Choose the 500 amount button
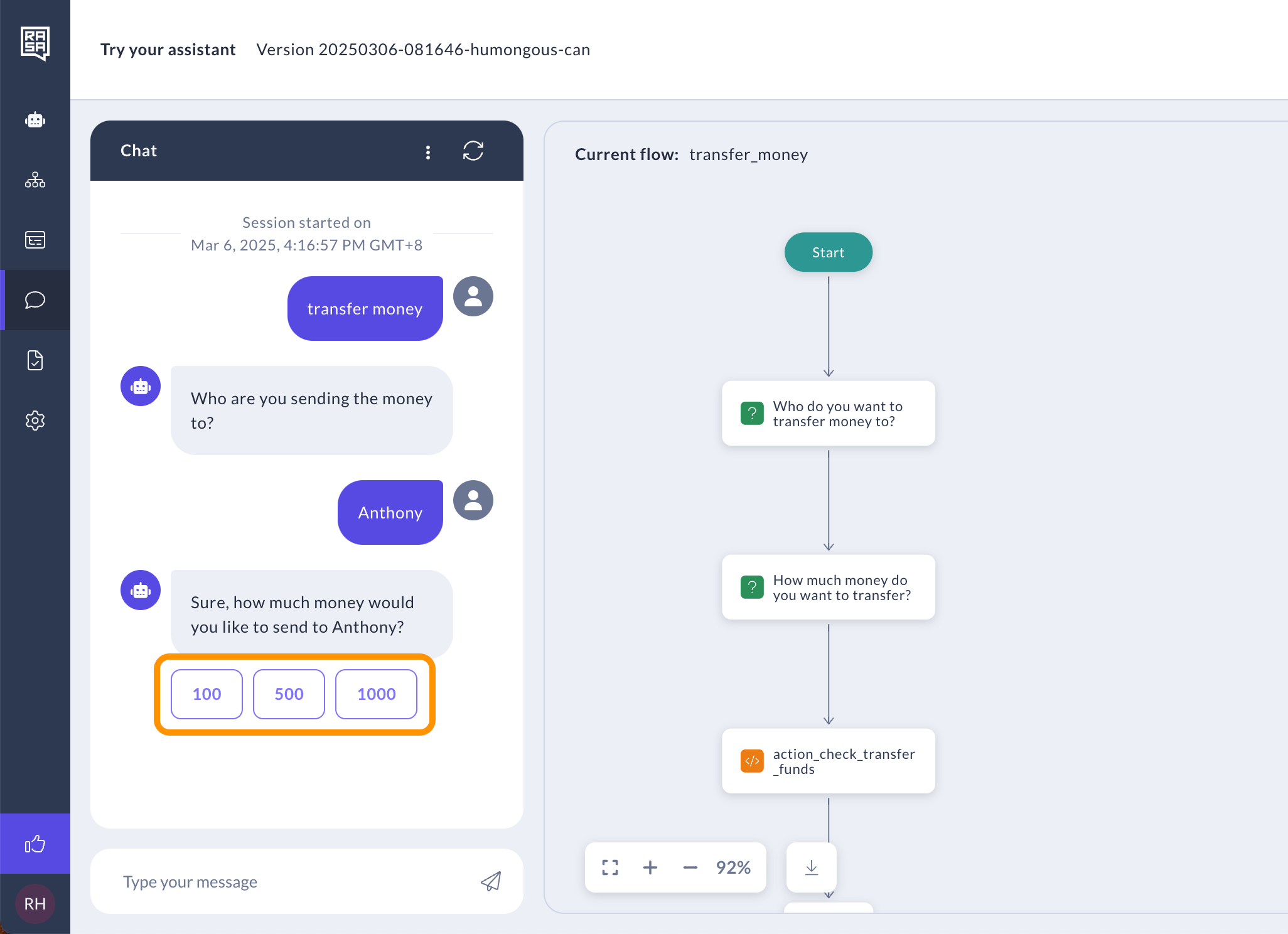Screen dimensions: 1288x934 (289, 694)
